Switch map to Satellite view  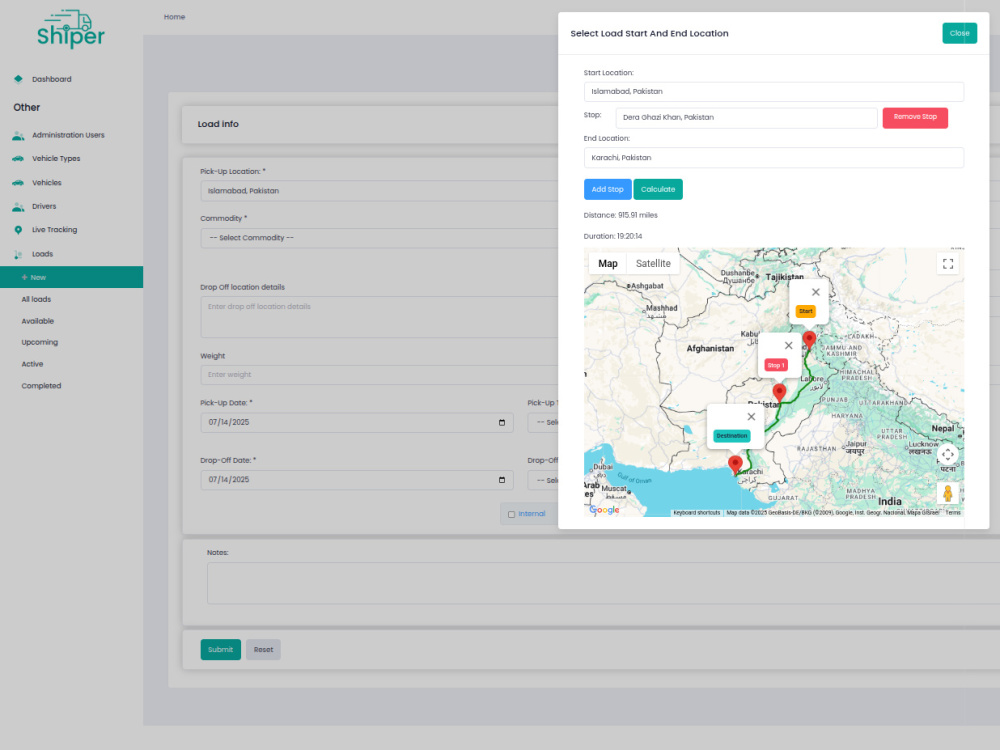pyautogui.click(x=653, y=263)
